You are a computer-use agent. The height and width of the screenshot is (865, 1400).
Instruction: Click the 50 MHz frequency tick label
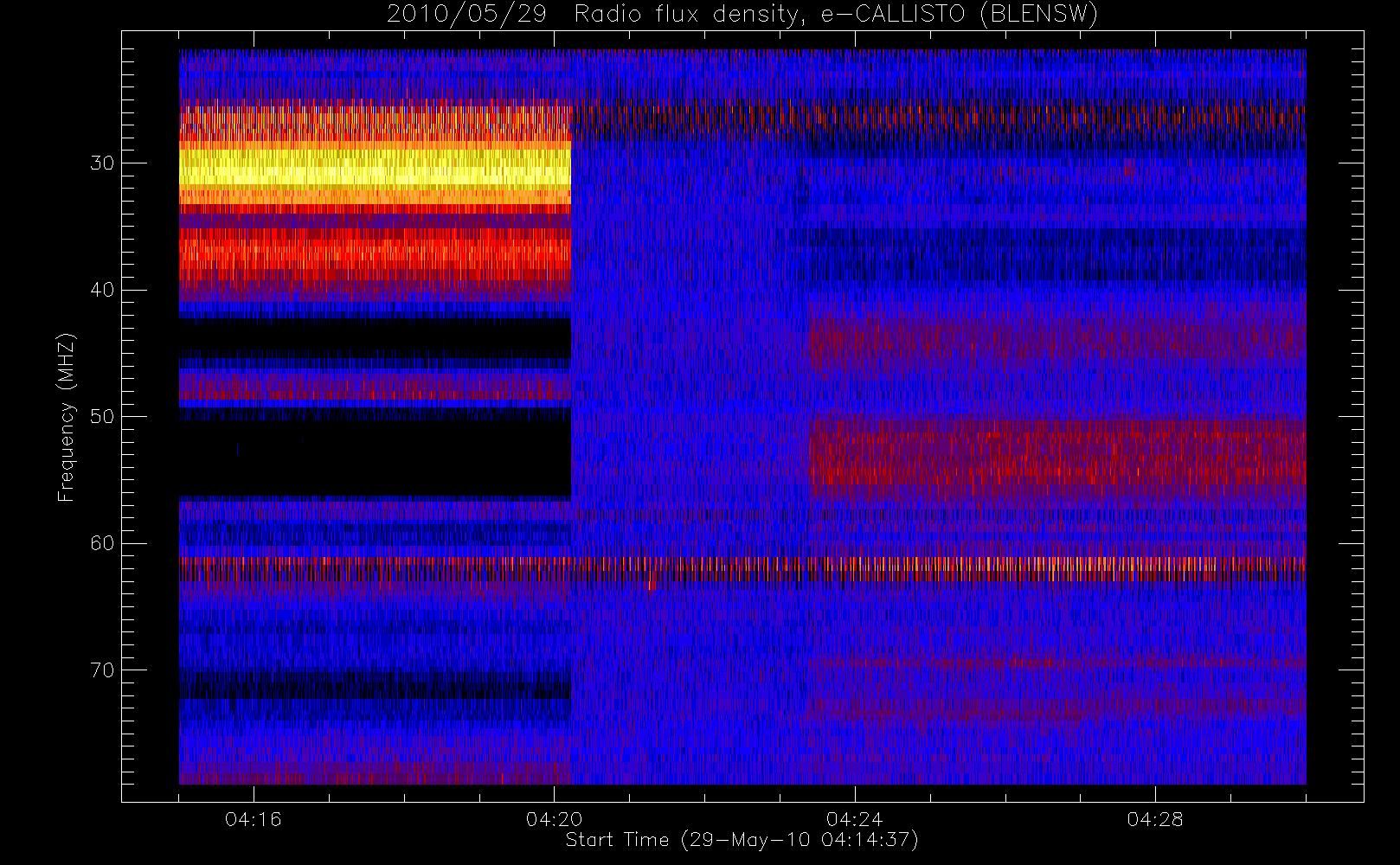click(x=102, y=417)
